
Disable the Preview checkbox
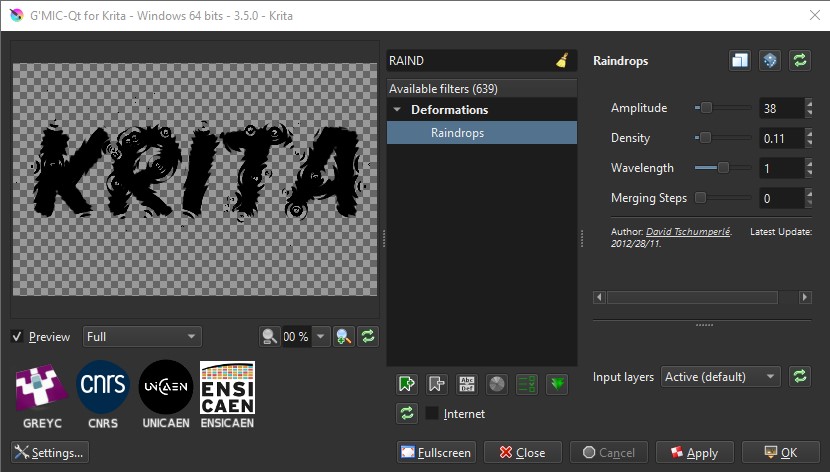coord(17,337)
